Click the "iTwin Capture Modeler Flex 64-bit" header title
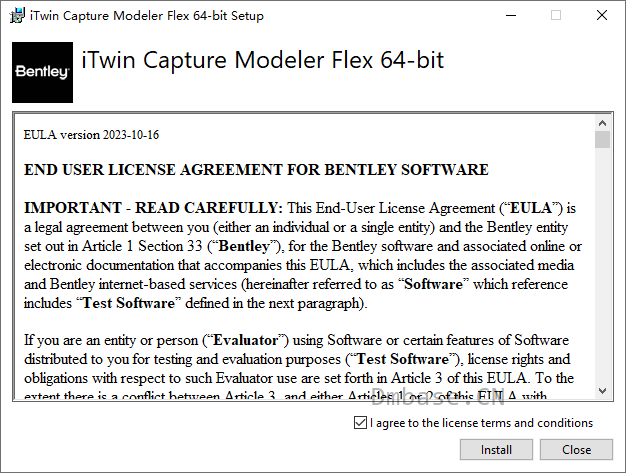This screenshot has height=473, width=626. [x=262, y=60]
